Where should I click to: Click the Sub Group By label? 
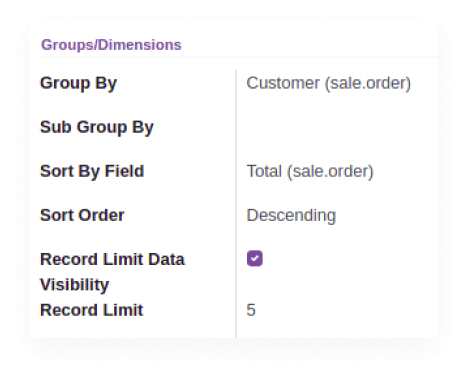click(97, 127)
